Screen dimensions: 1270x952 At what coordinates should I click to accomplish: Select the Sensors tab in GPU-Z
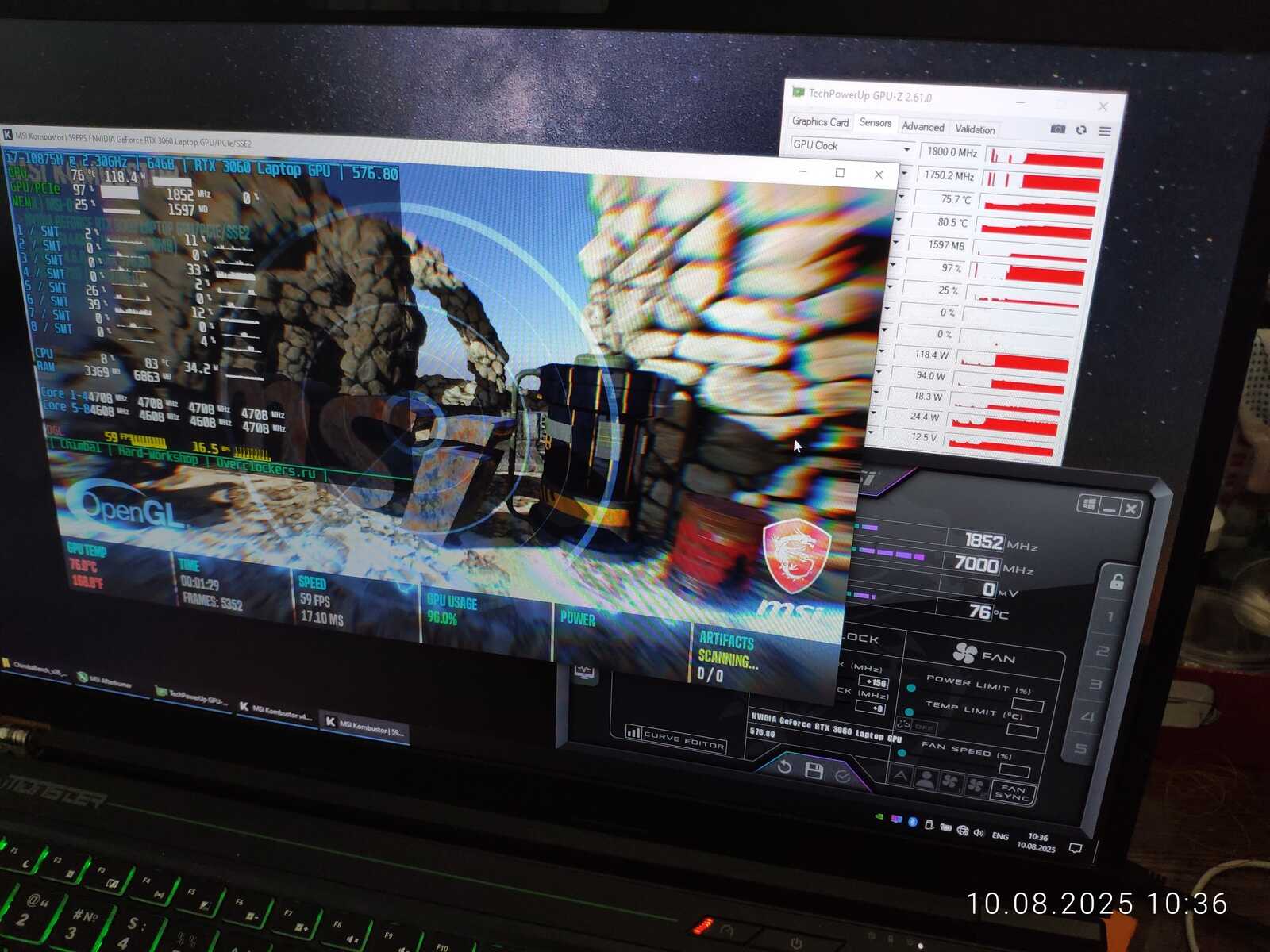(875, 123)
